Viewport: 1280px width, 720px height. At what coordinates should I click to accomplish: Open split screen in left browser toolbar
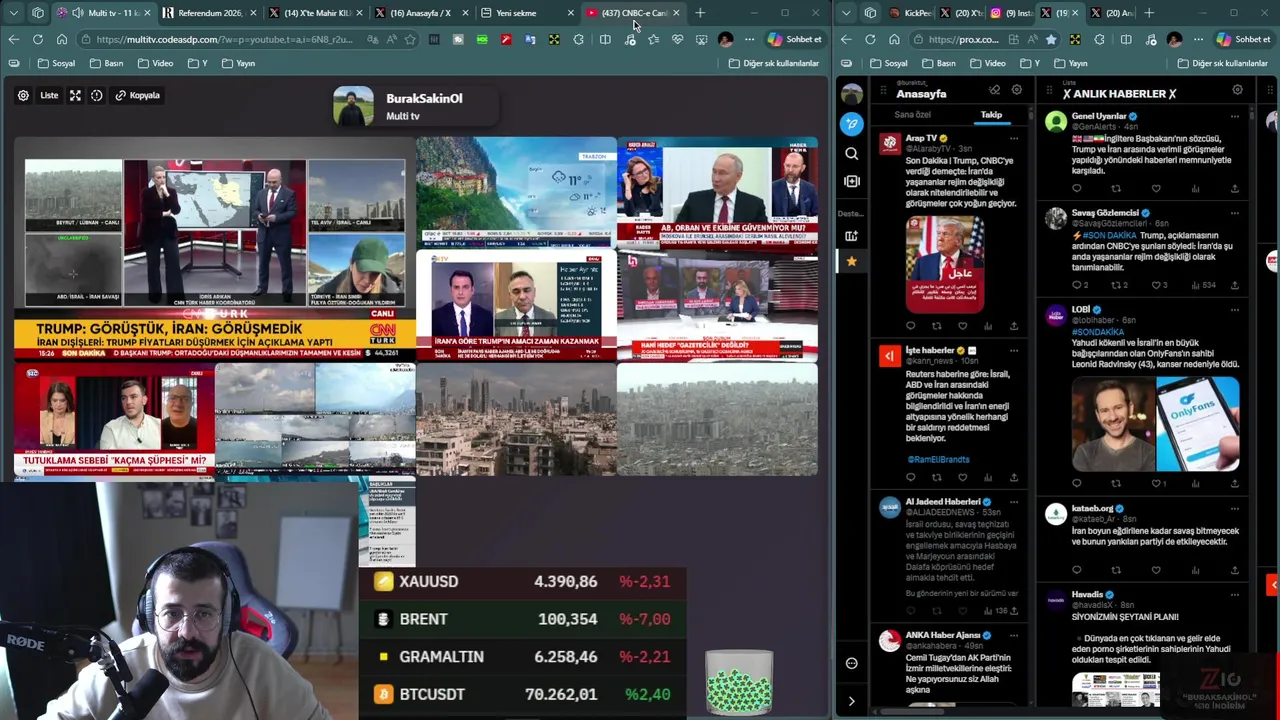point(605,39)
